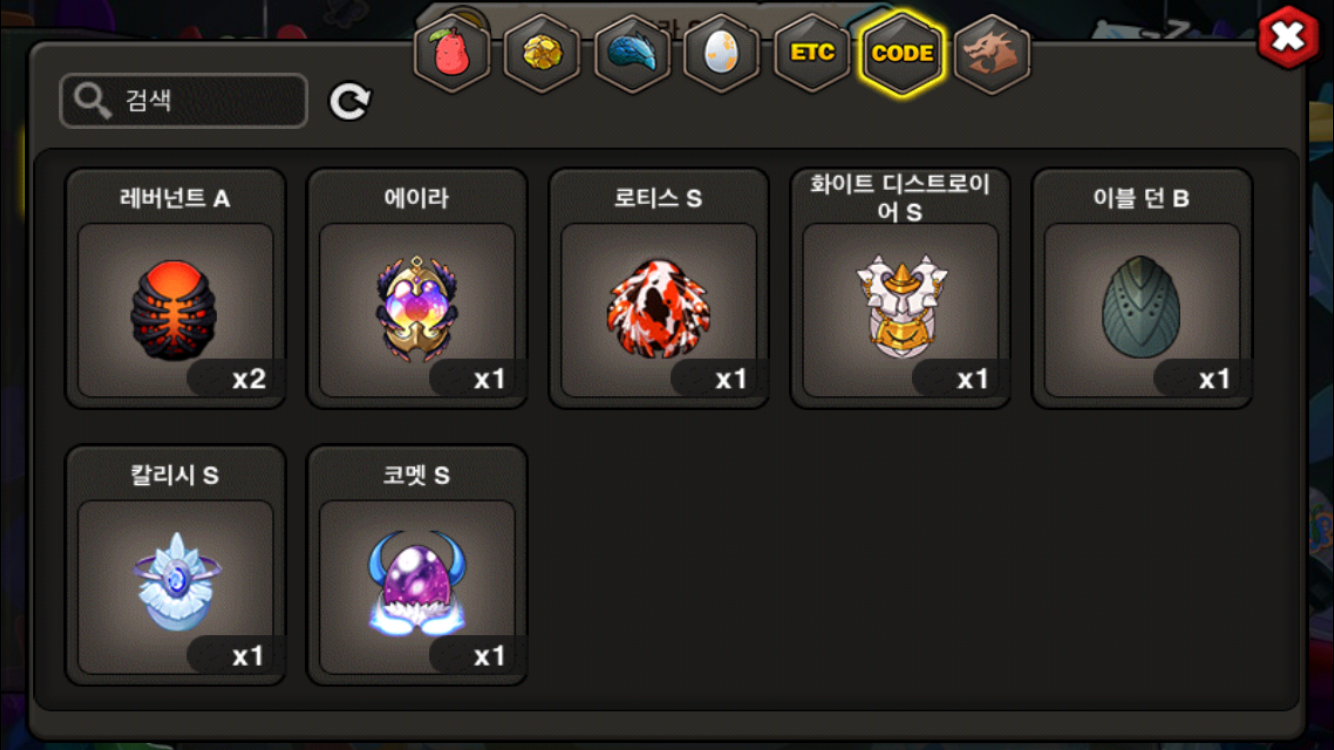The height and width of the screenshot is (750, 1334).
Task: Select the 화이트 디스트로이어 S egg
Action: tap(901, 288)
